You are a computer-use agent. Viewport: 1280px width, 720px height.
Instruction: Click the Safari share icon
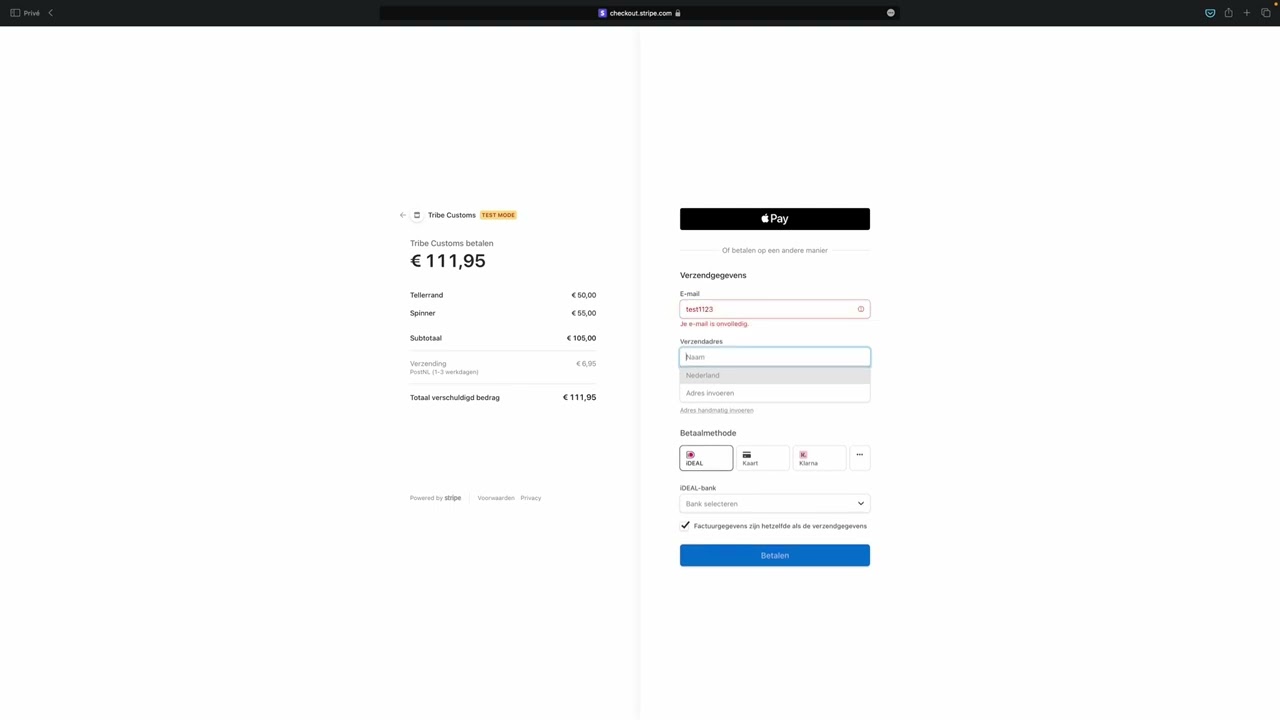(1228, 13)
